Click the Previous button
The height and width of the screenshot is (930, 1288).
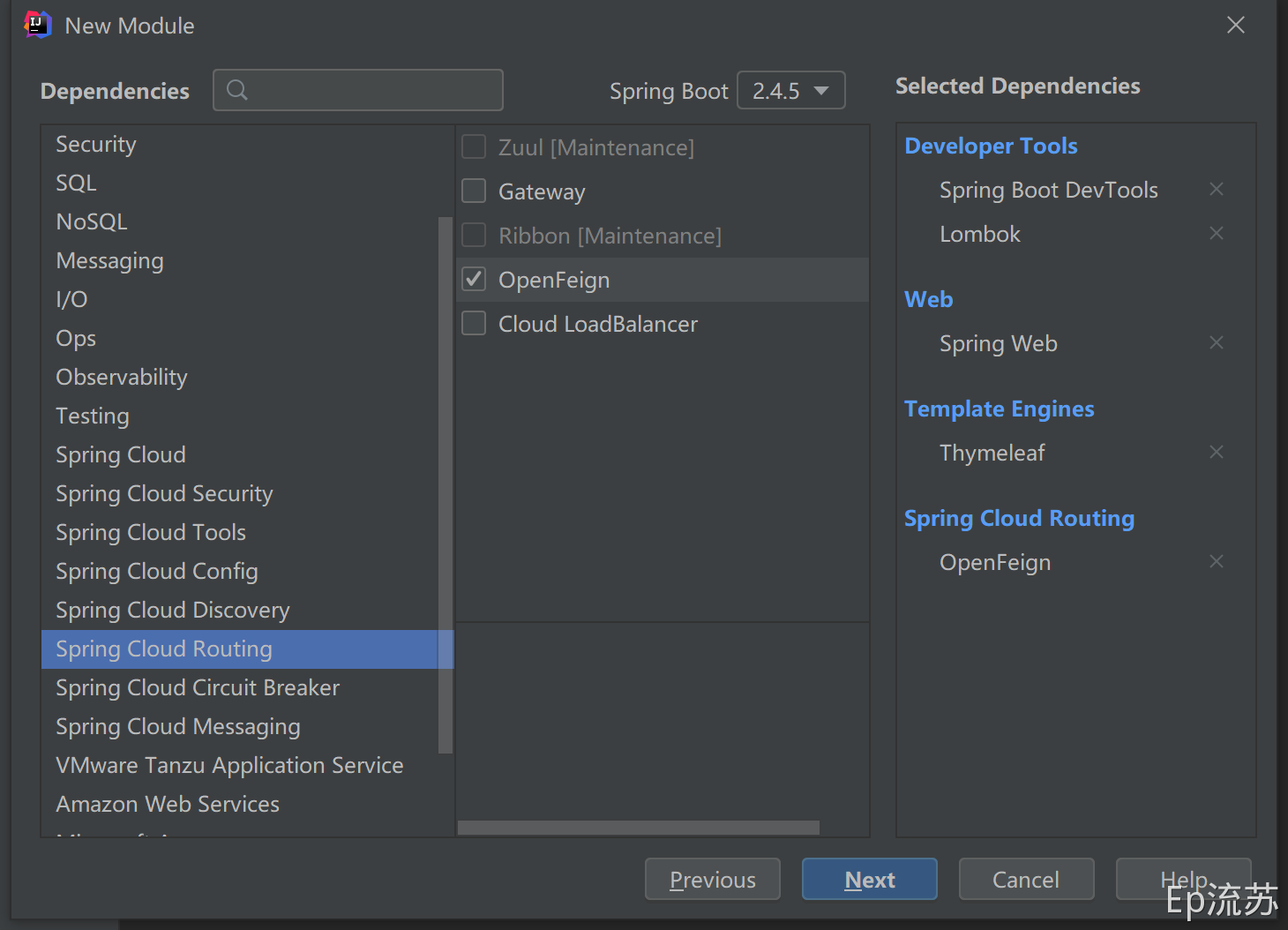click(713, 880)
